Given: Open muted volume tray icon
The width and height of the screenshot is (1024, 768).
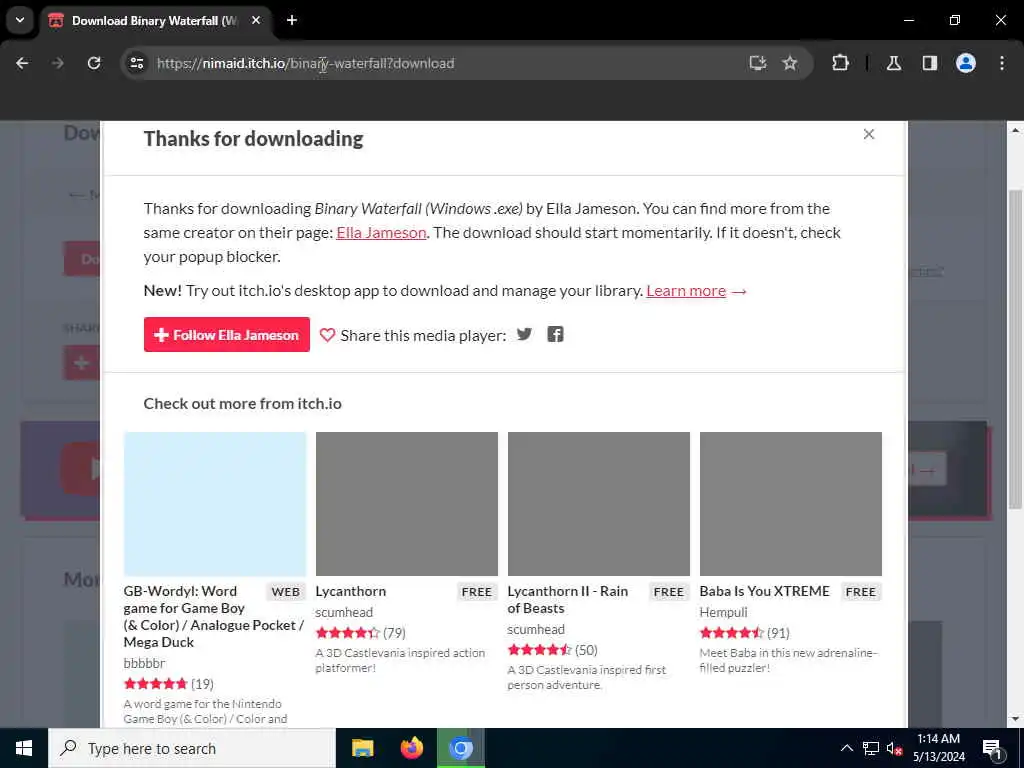Looking at the screenshot, I should [894, 748].
